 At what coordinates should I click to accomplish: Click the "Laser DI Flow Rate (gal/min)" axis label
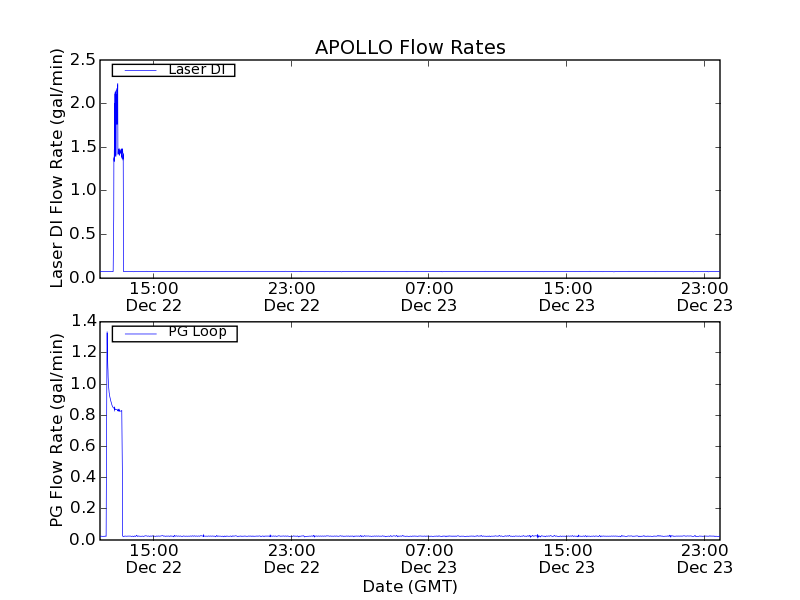tap(57, 168)
